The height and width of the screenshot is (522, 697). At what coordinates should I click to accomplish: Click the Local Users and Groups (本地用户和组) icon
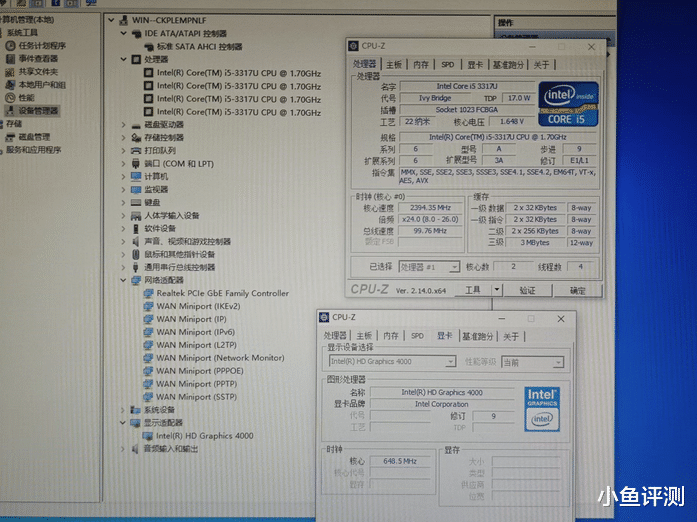(10, 85)
